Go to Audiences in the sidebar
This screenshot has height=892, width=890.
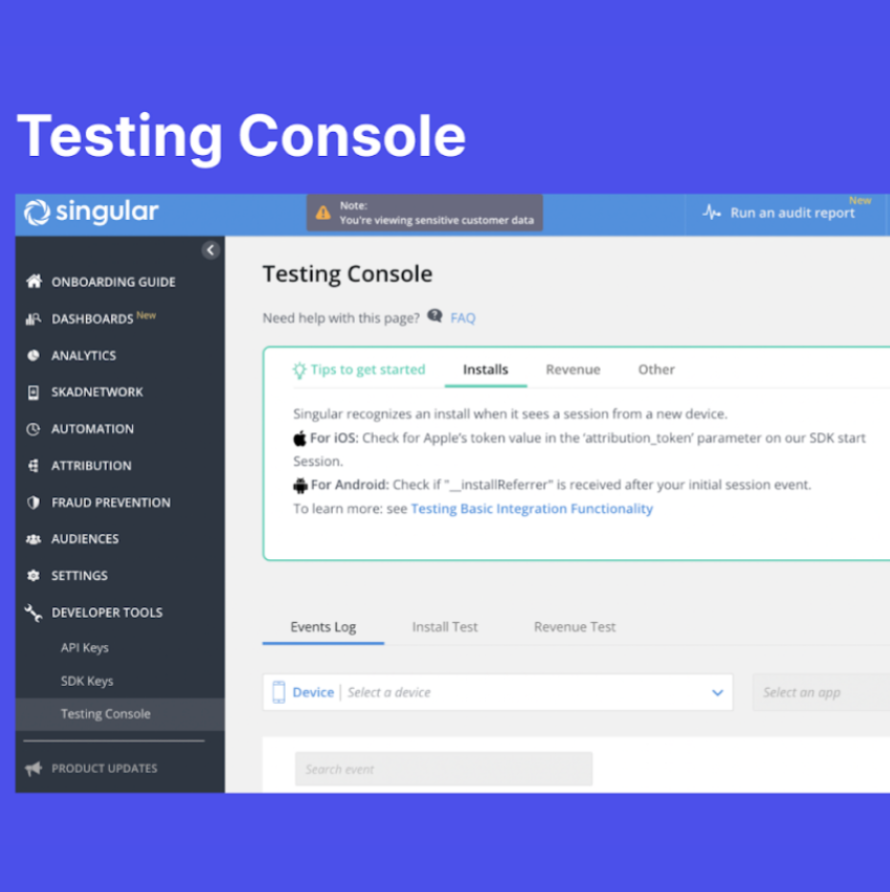[x=85, y=539]
